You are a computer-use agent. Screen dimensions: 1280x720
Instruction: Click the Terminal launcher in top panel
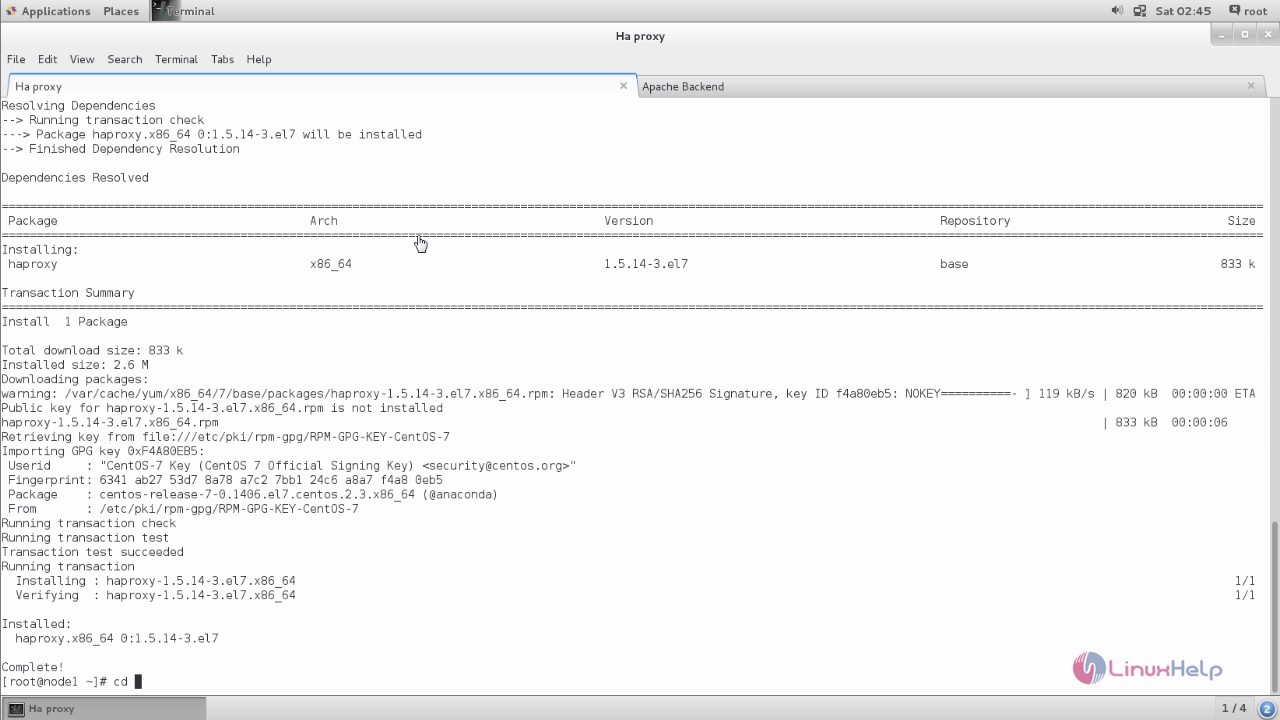click(x=184, y=11)
